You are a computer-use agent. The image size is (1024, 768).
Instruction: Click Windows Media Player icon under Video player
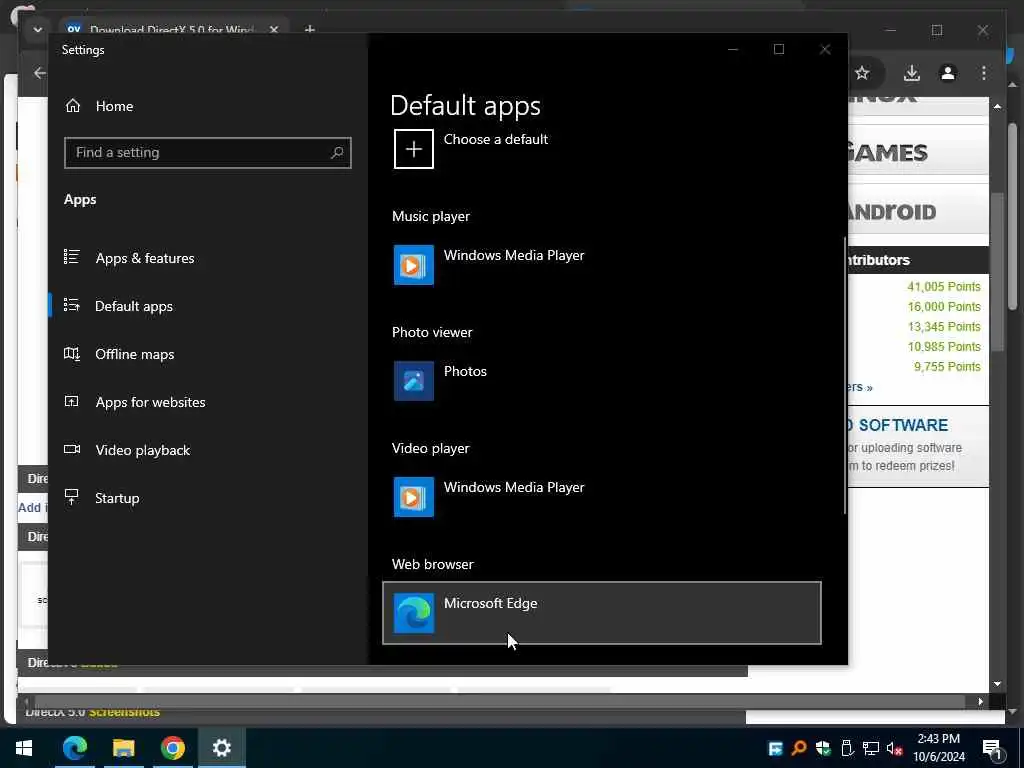tap(413, 497)
